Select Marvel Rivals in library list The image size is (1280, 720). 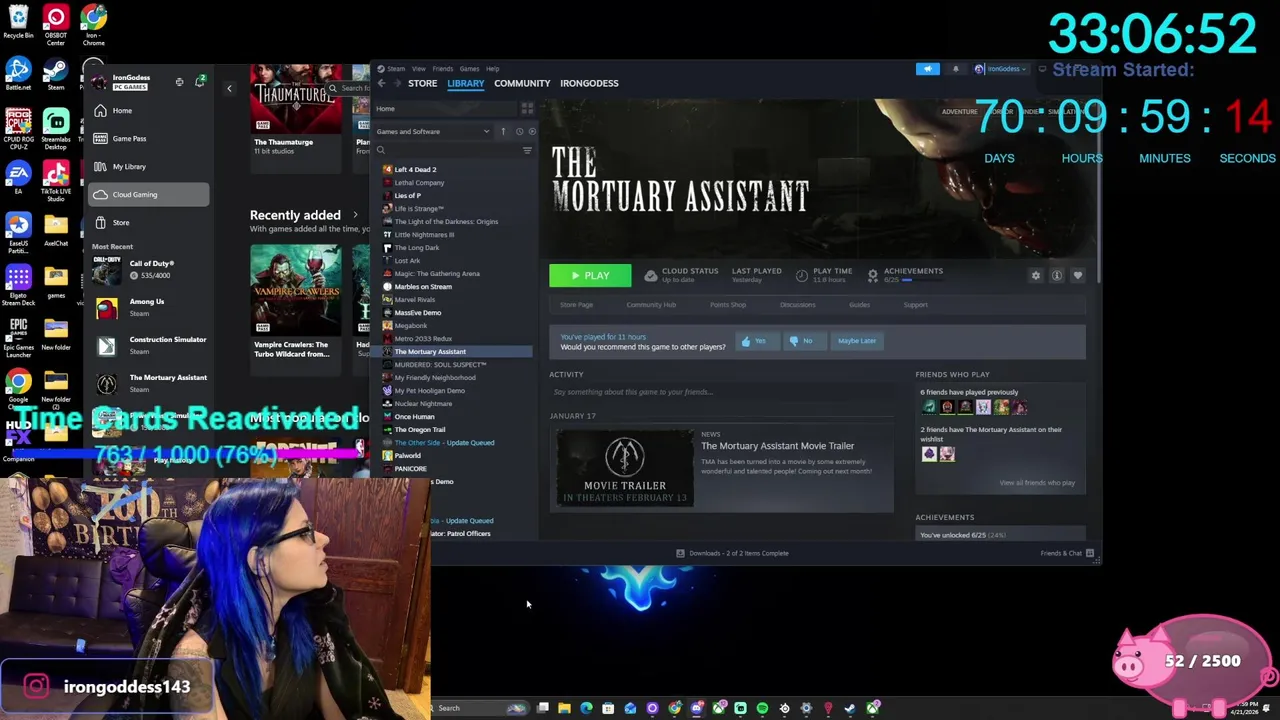pyautogui.click(x=457, y=300)
